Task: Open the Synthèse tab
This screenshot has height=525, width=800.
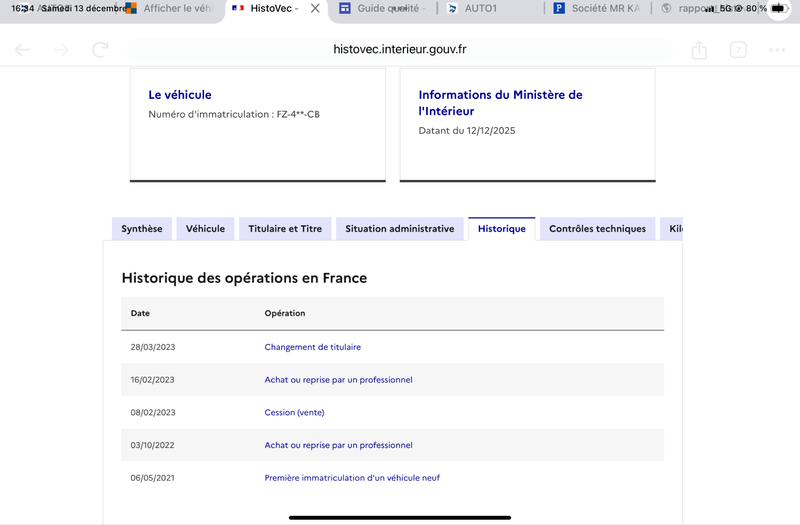Action: pyautogui.click(x=142, y=229)
